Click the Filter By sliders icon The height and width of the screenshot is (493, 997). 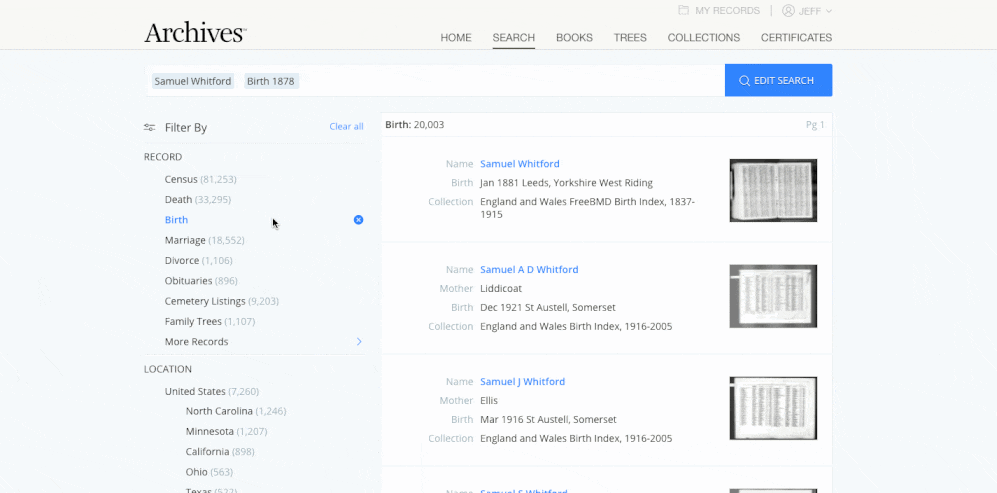click(x=149, y=127)
